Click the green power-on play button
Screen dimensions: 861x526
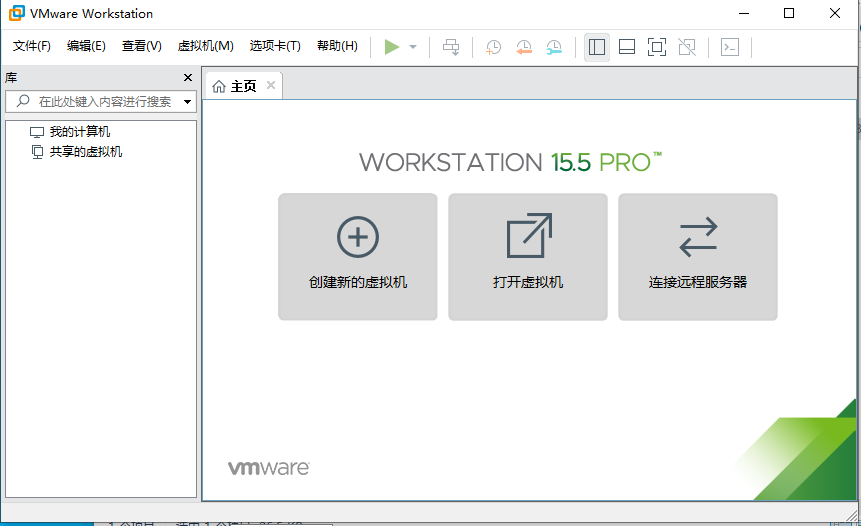[x=392, y=47]
